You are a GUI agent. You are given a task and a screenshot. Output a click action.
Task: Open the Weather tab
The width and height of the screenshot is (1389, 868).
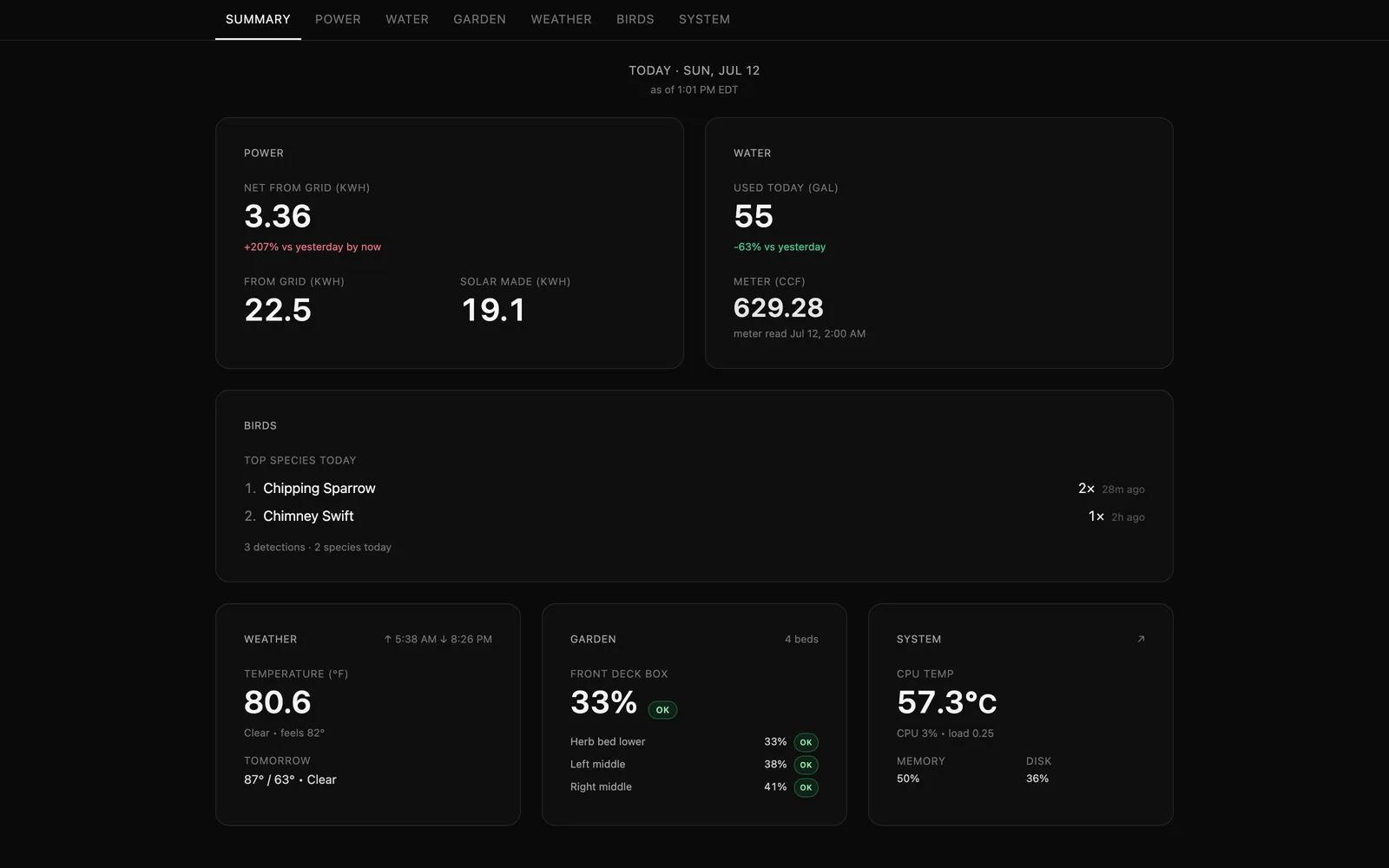[x=561, y=19]
